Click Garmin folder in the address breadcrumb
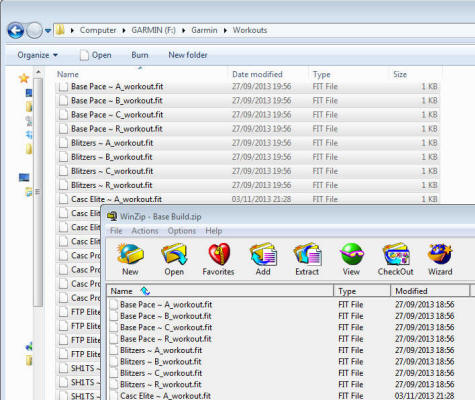Image resolution: width=475 pixels, height=400 pixels. [x=204, y=30]
